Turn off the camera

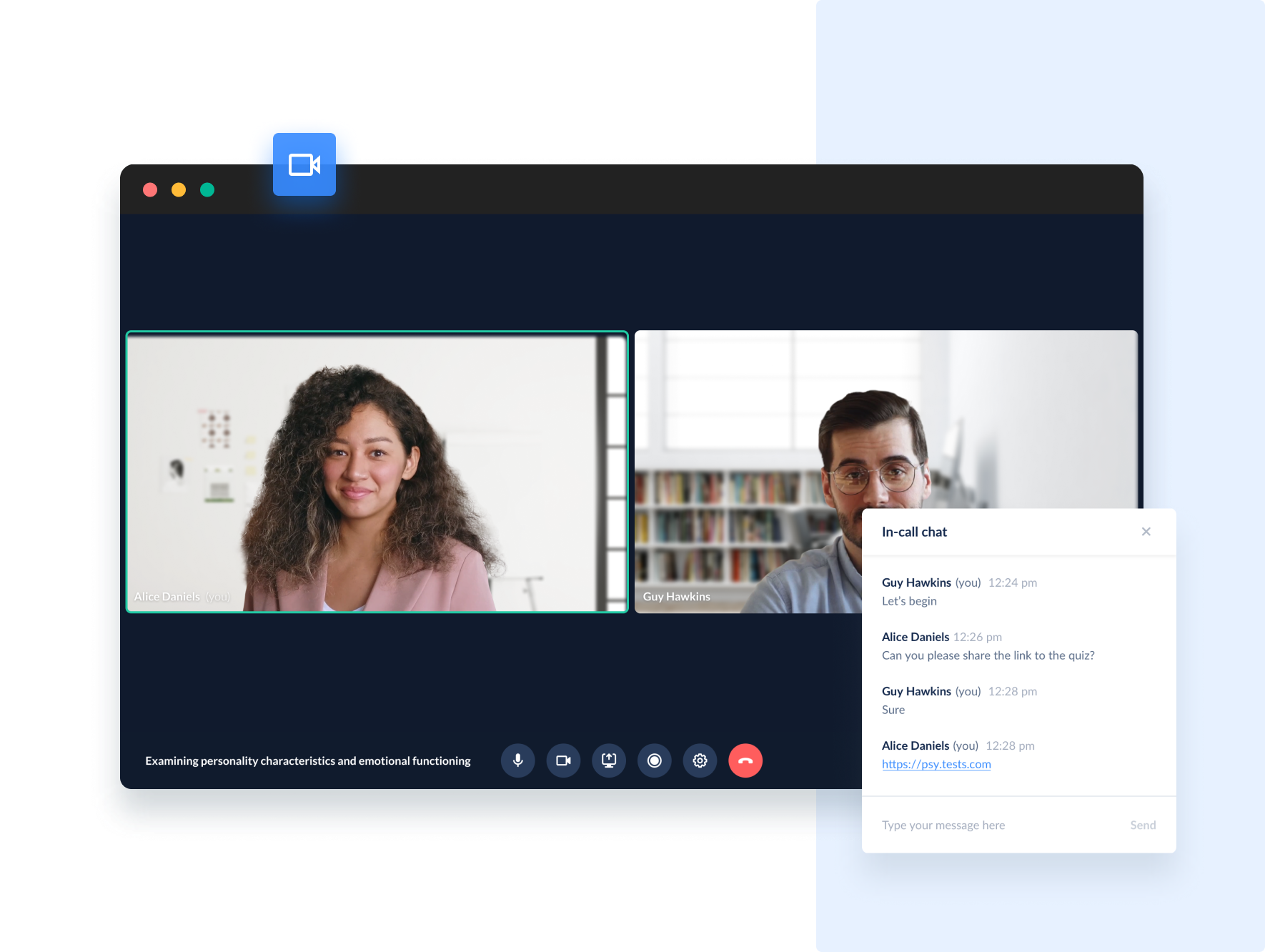(x=563, y=760)
